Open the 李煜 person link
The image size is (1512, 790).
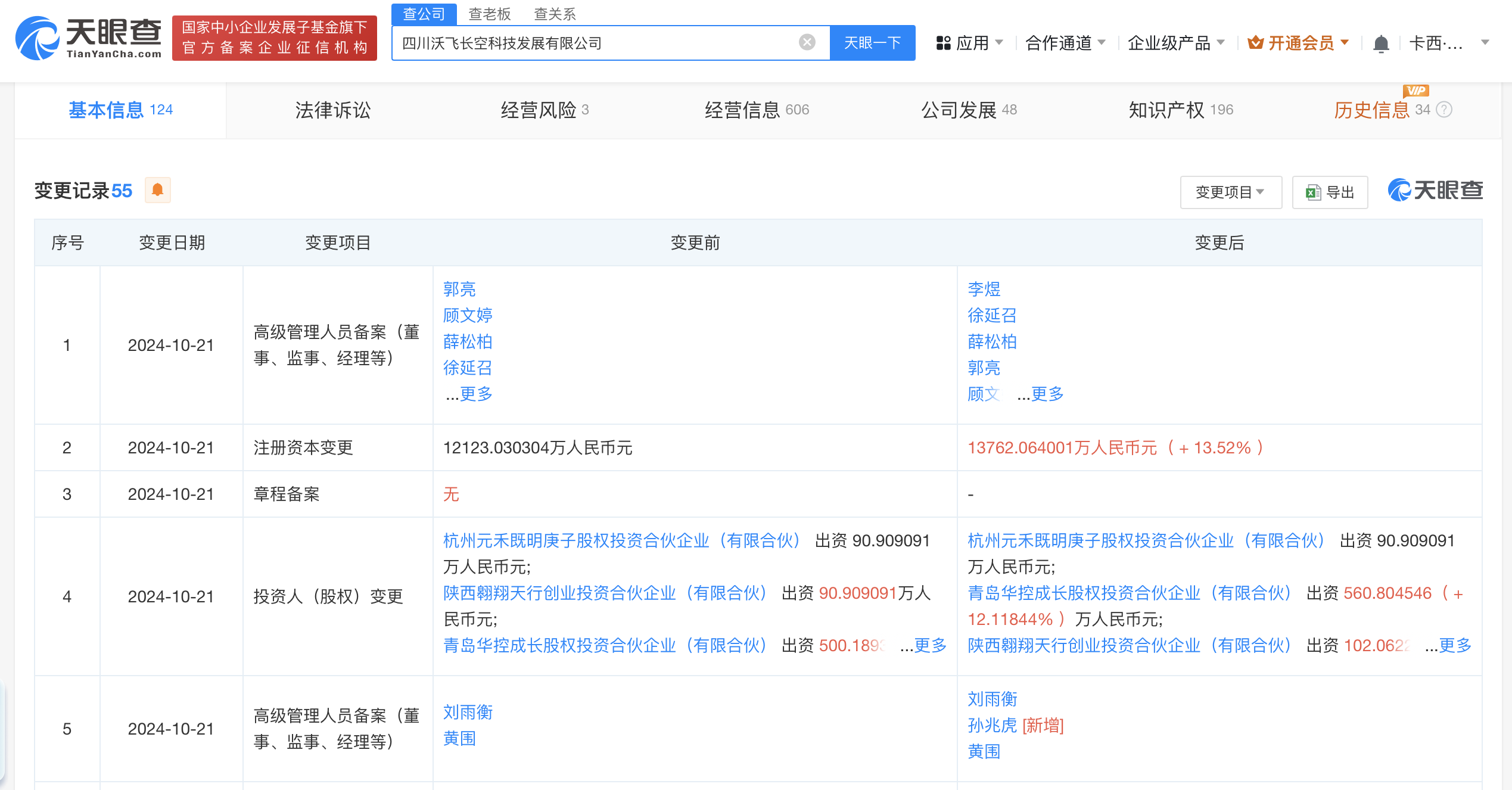point(984,290)
